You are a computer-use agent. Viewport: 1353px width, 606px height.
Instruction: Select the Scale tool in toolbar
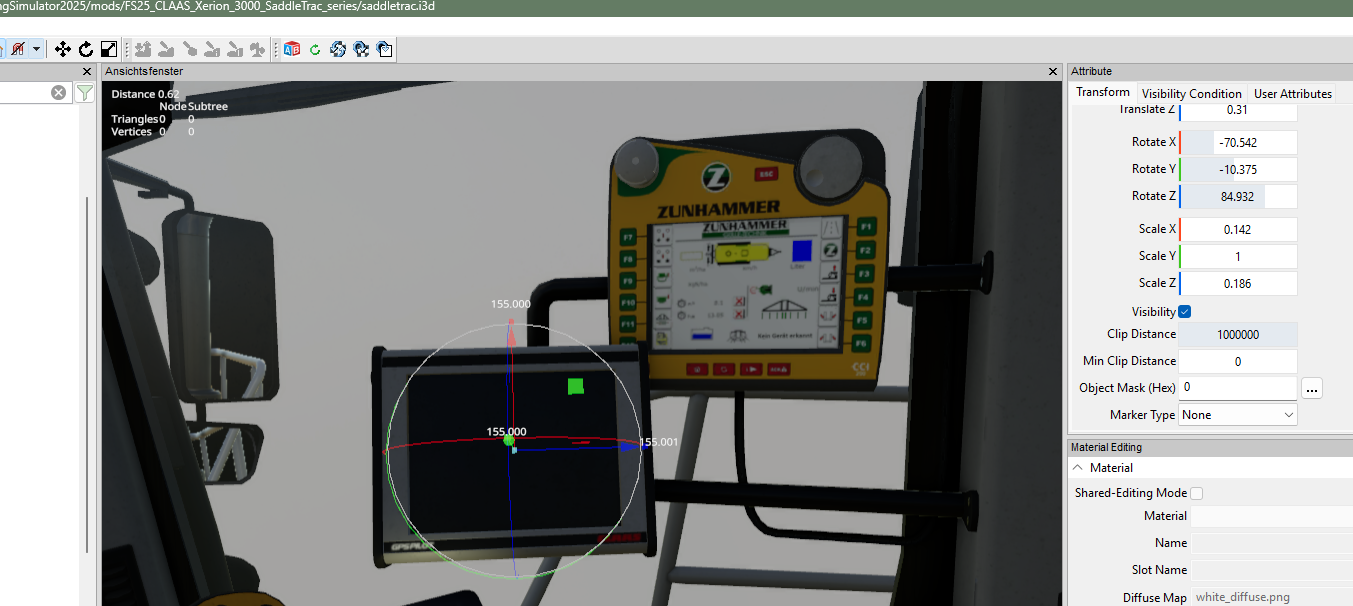click(109, 49)
